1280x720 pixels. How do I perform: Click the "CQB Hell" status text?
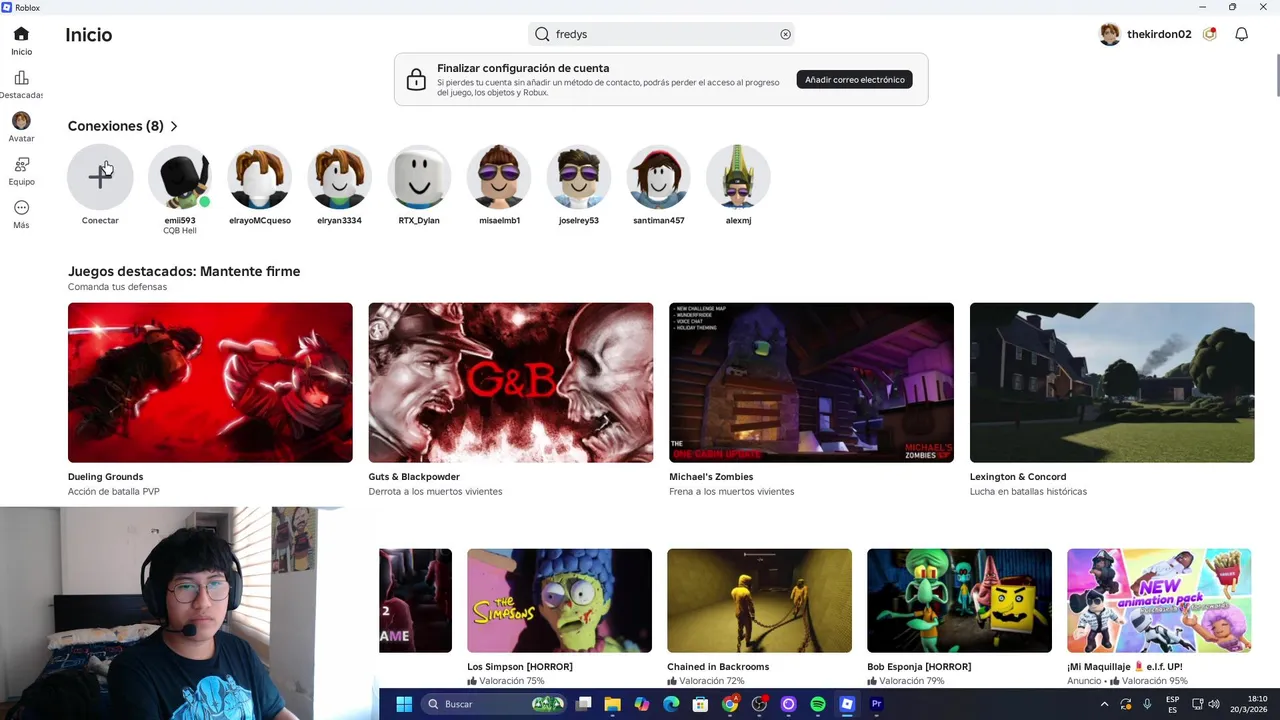(x=180, y=231)
